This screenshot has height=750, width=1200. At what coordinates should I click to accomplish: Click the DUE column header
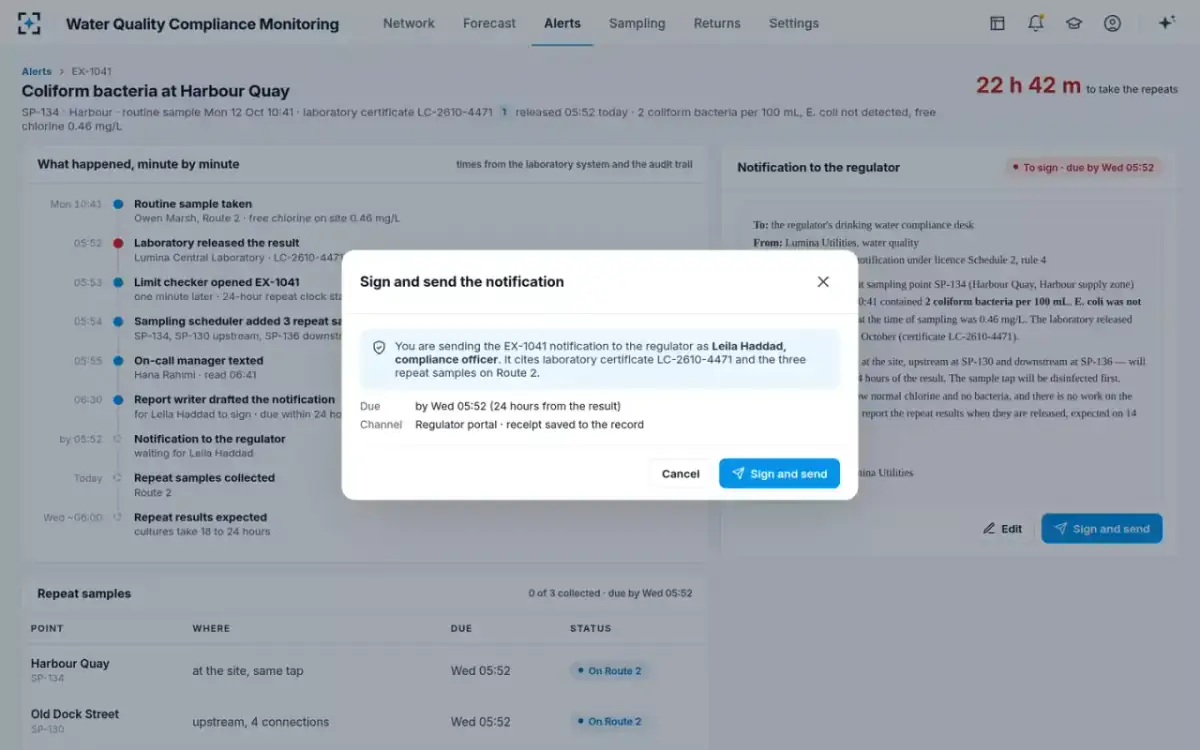461,629
